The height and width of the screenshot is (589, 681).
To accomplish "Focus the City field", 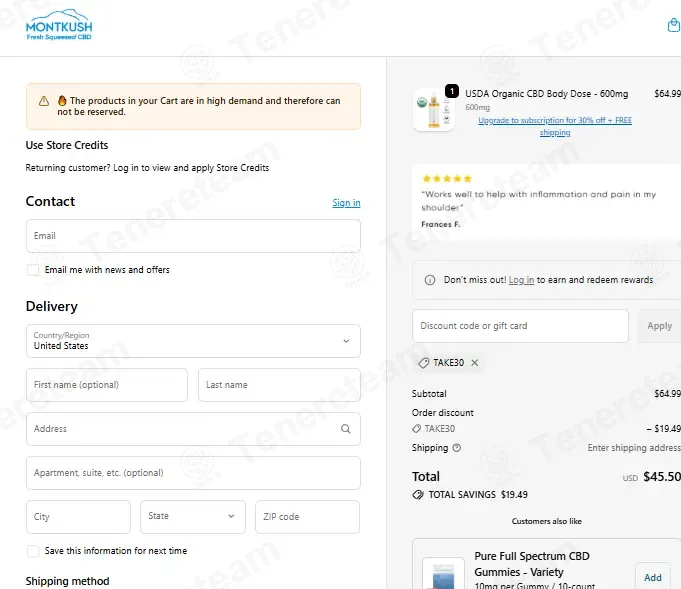I will click(78, 516).
